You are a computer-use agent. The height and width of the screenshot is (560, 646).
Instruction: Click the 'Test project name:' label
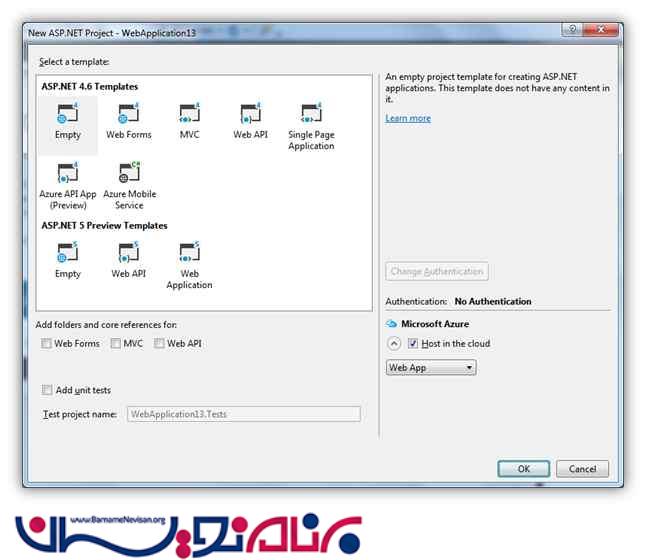click(80, 414)
